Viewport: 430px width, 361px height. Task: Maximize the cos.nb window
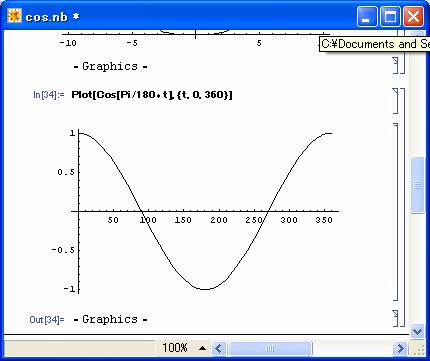[390, 16]
